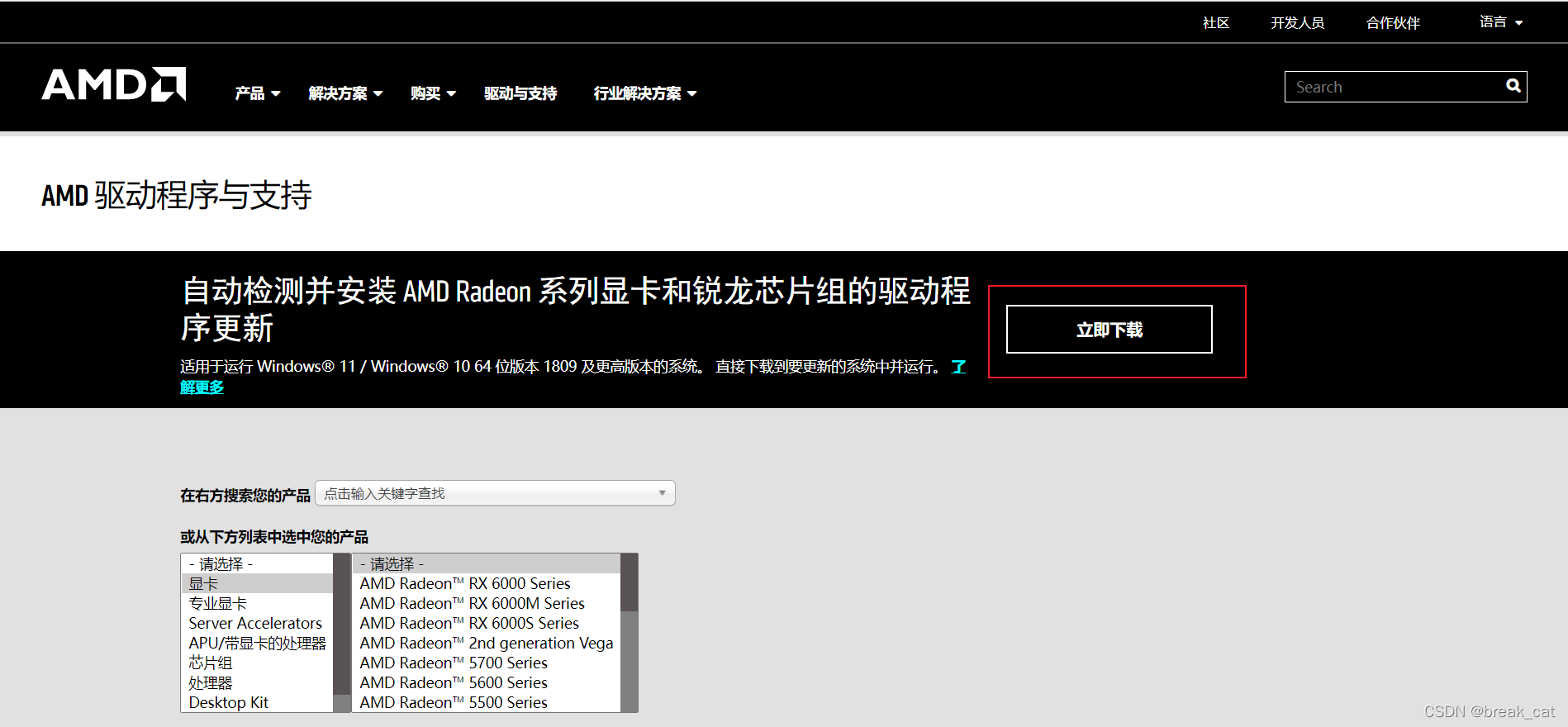The height and width of the screenshot is (727, 1568).
Task: Open the 点击输入关键字查找 product dropdown
Action: 495,493
